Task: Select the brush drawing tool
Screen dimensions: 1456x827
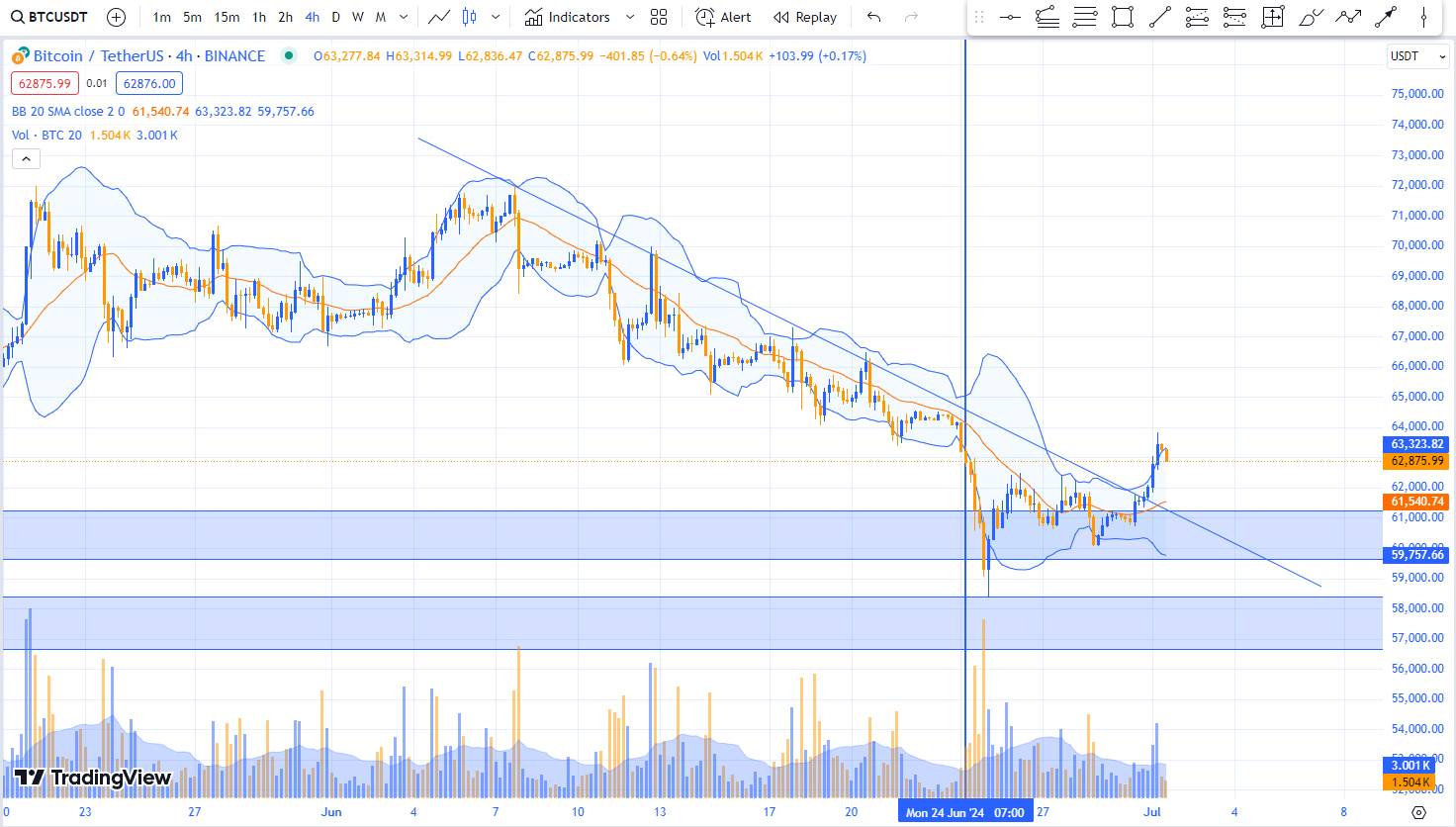Action: point(1311,17)
